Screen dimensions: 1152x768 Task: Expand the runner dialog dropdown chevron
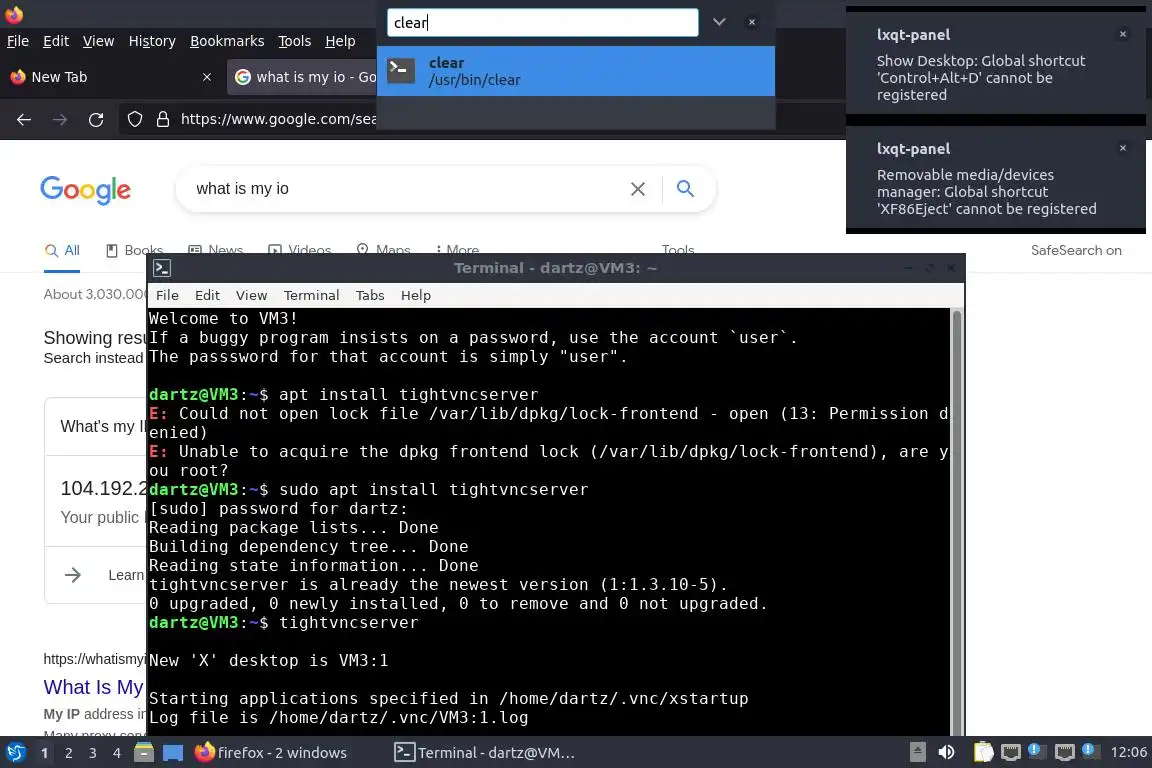tap(719, 22)
